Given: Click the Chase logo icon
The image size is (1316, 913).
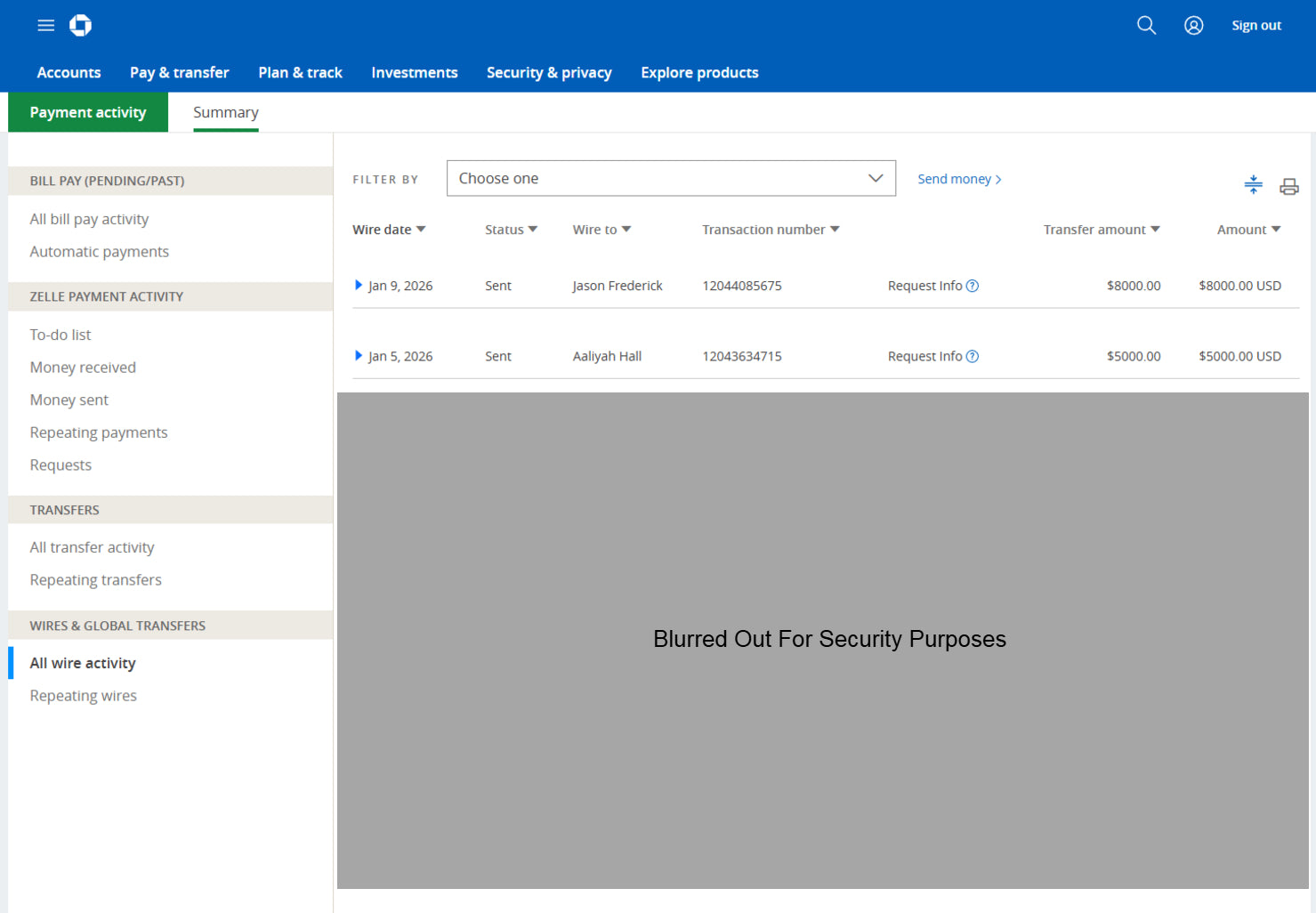Looking at the screenshot, I should coord(81,26).
